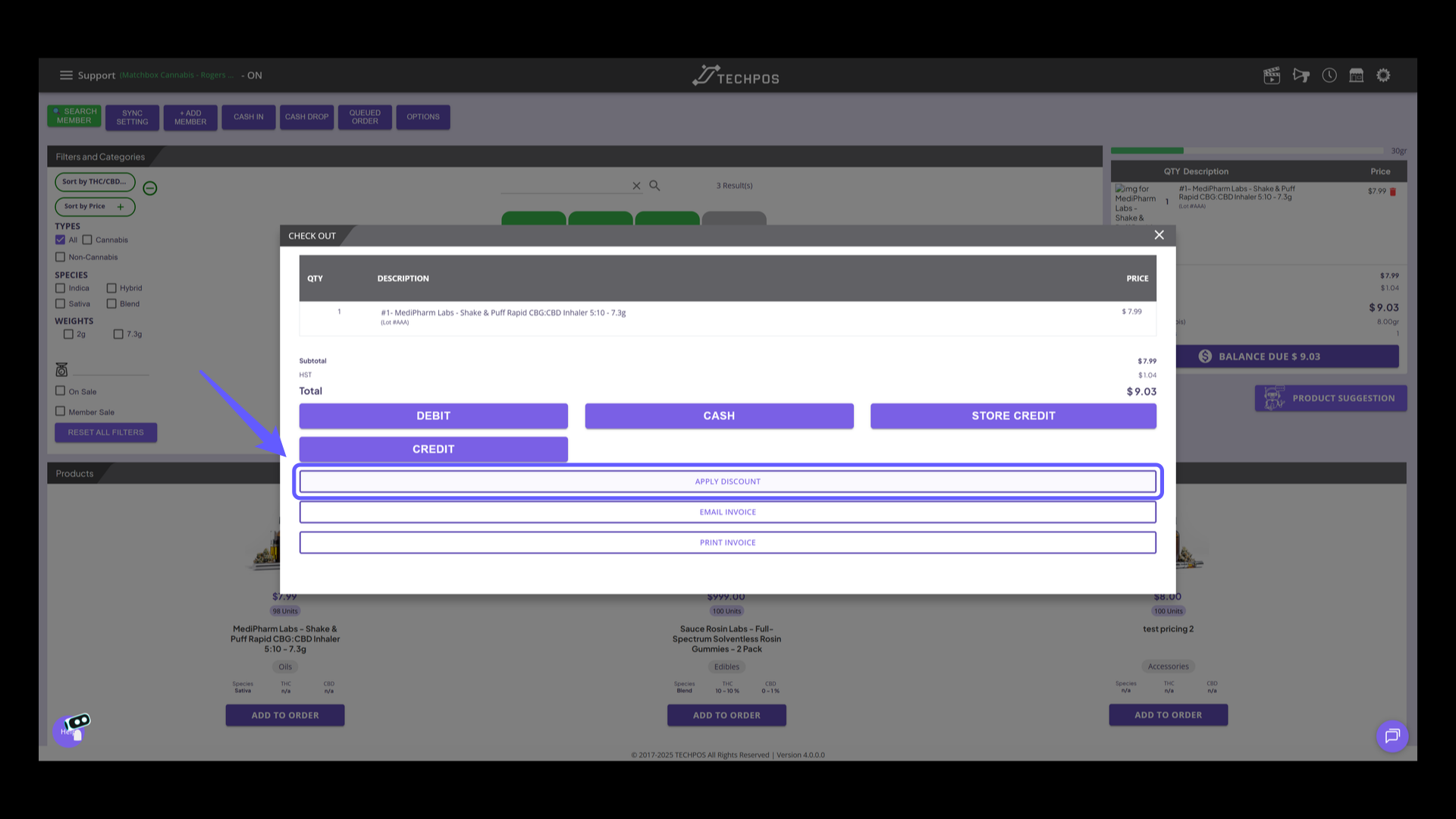Open the chat bubble widget

click(1392, 736)
